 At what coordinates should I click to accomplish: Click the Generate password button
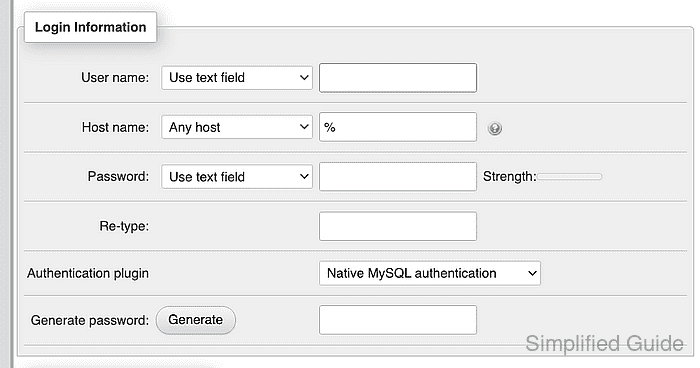click(x=196, y=320)
